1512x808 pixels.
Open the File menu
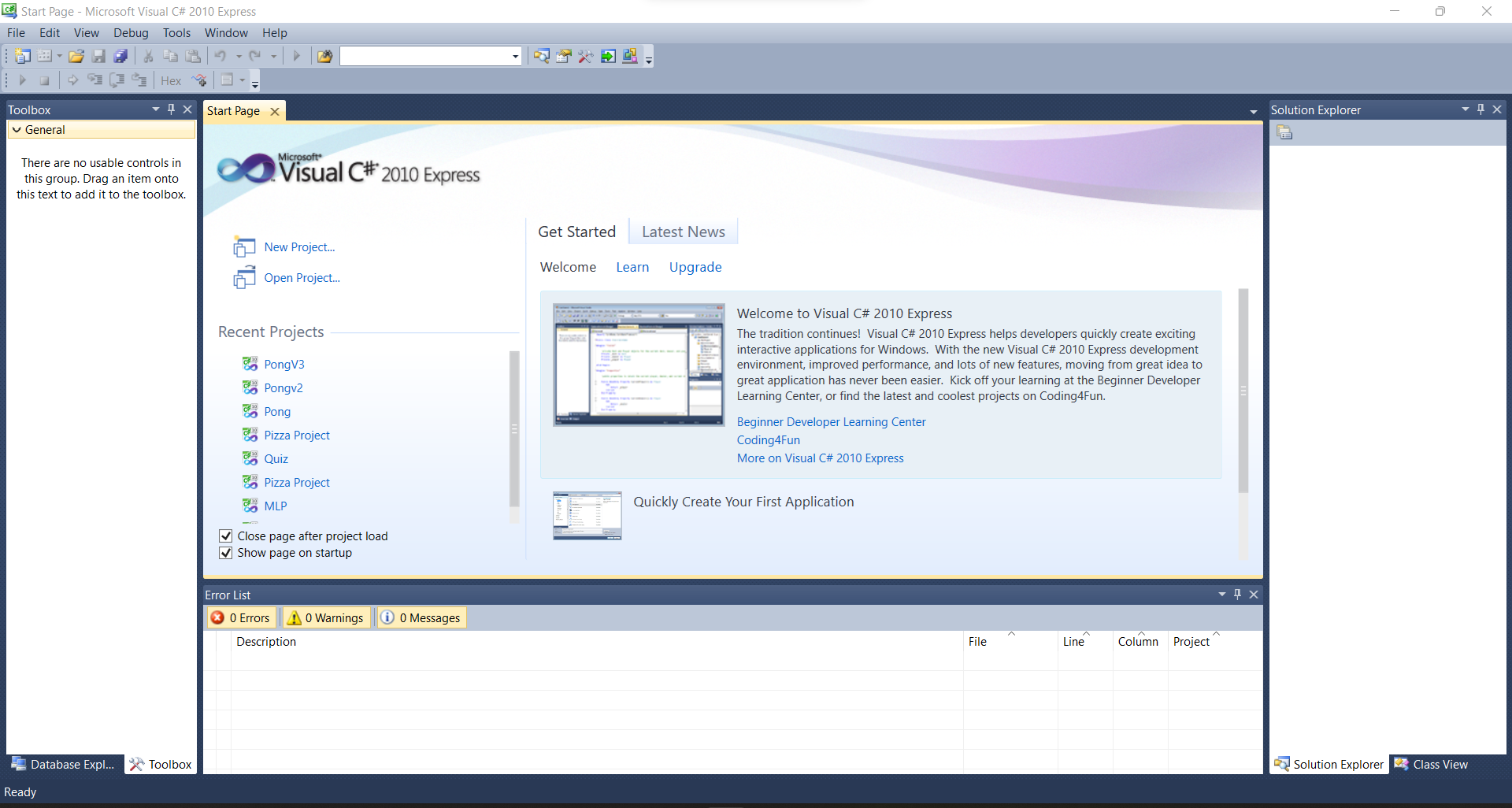pos(16,33)
